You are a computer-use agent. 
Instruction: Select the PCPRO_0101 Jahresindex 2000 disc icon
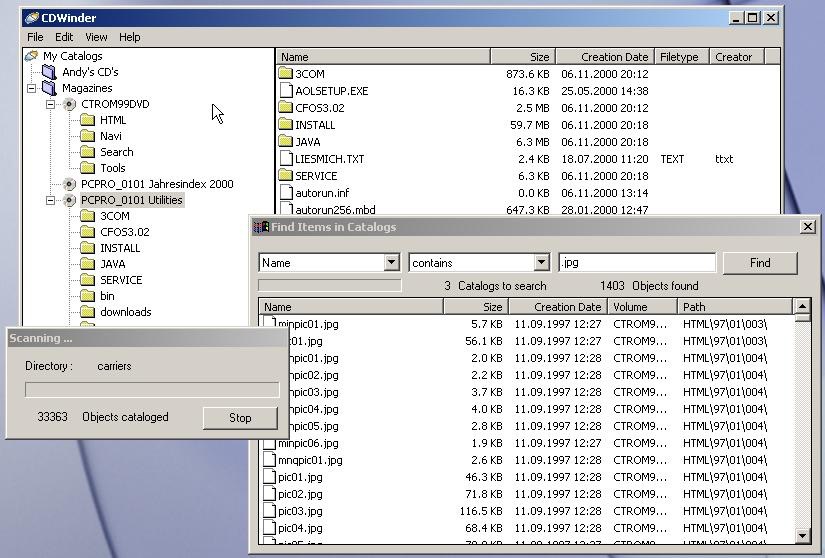pyautogui.click(x=69, y=184)
